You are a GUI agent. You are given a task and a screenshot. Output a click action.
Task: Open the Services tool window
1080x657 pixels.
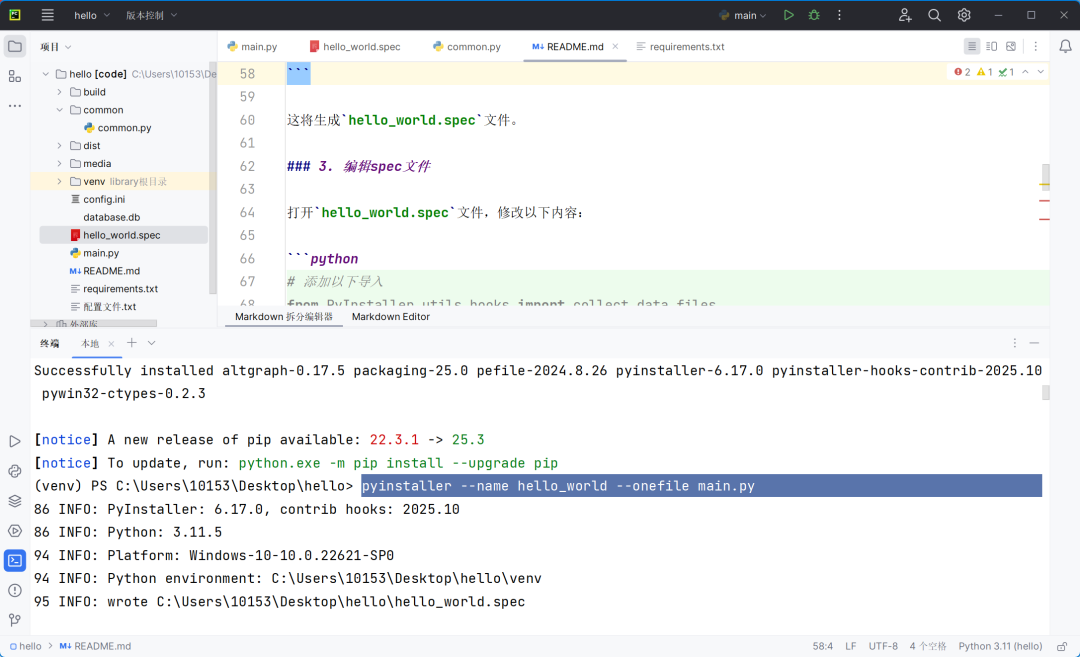tap(14, 531)
